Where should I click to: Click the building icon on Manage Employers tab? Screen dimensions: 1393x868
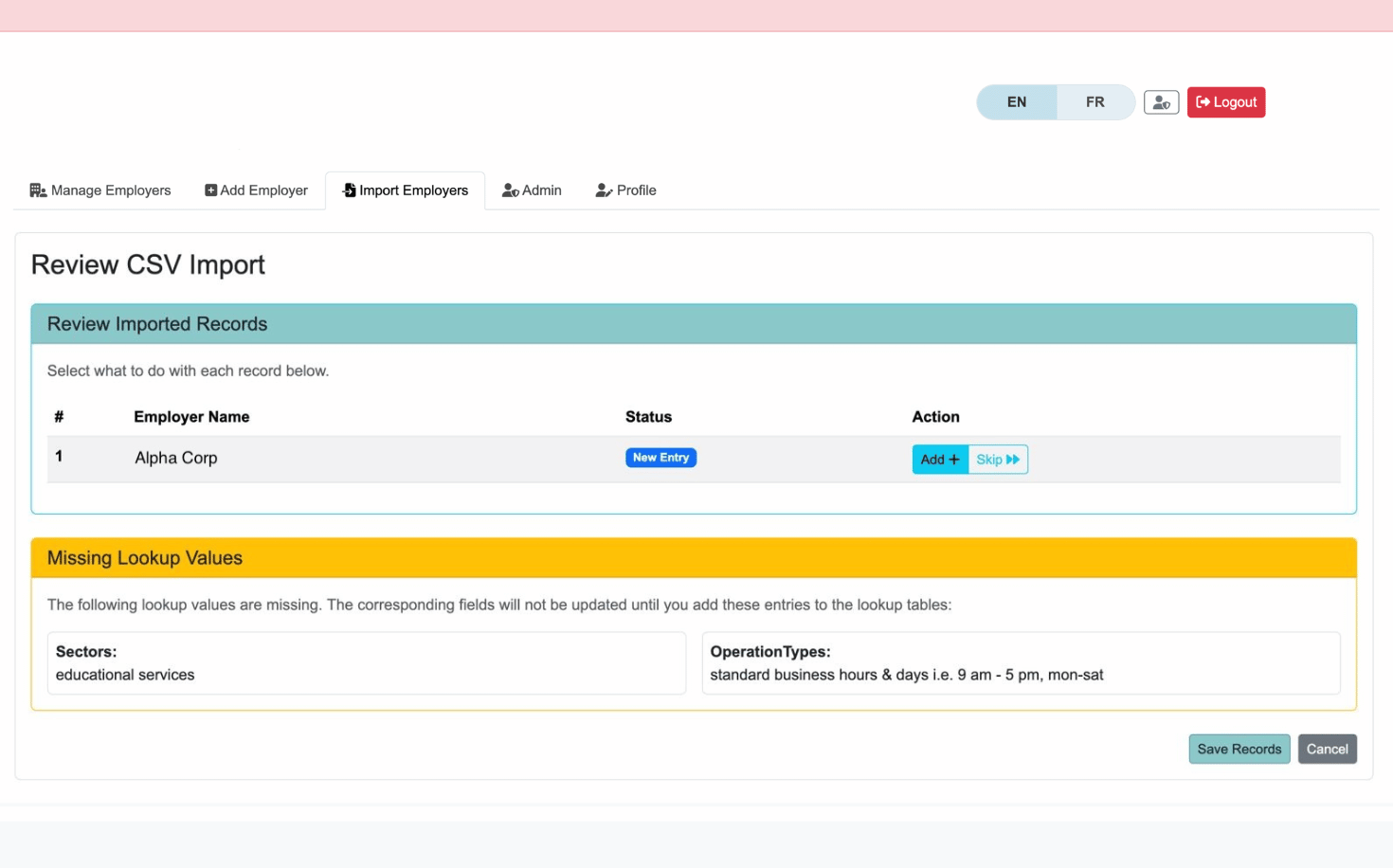pyautogui.click(x=38, y=190)
